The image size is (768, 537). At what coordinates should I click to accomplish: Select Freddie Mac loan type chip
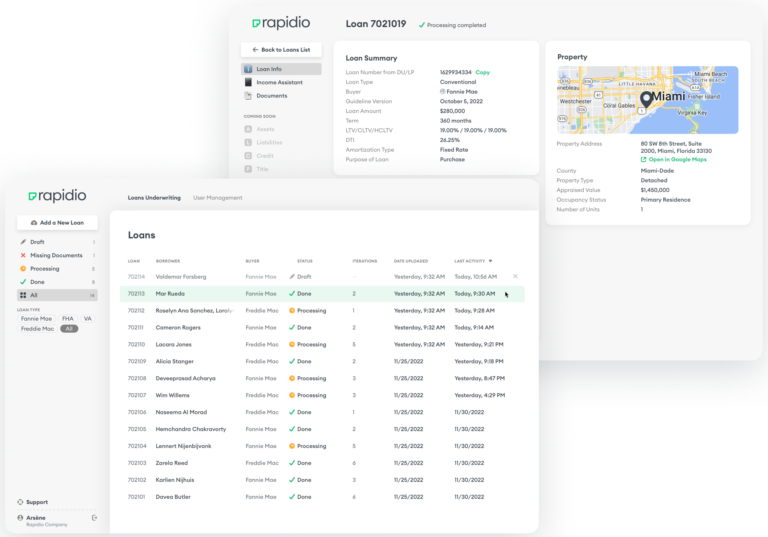pos(37,329)
